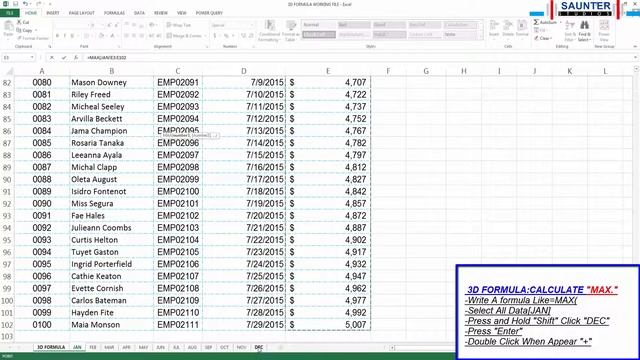Select the Normal cell style
This screenshot has width=640, height=360.
tap(318, 25)
